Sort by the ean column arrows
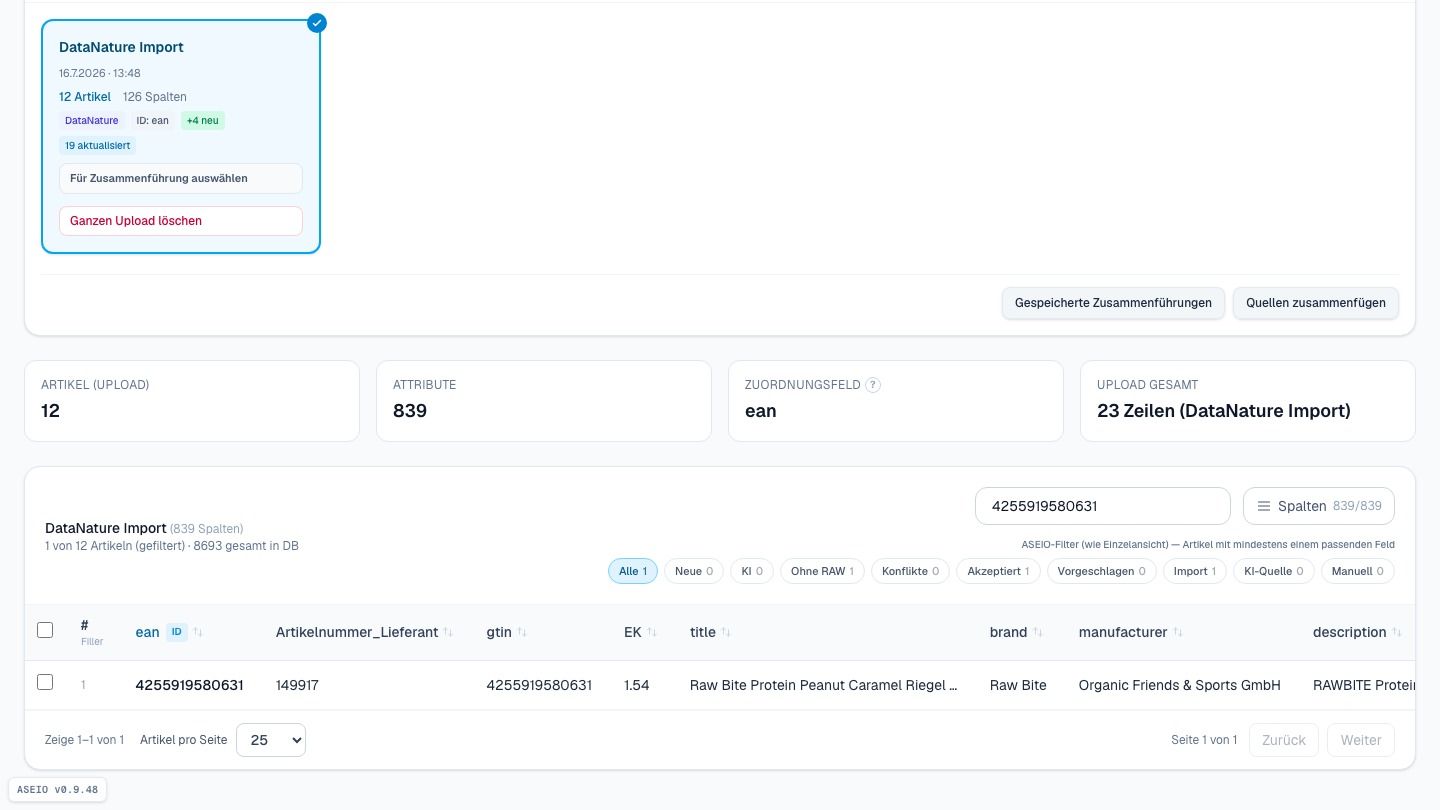 198,632
